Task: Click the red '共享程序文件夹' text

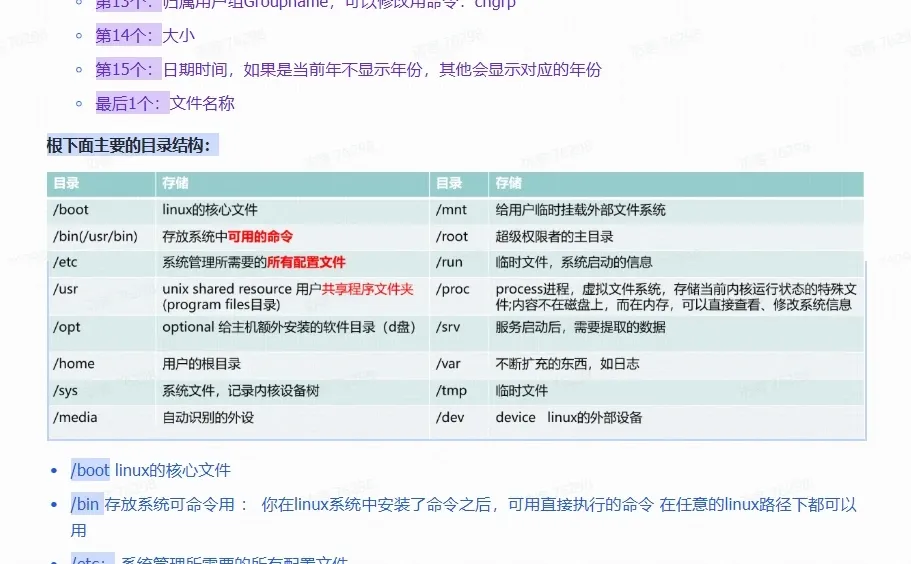Action: point(367,289)
